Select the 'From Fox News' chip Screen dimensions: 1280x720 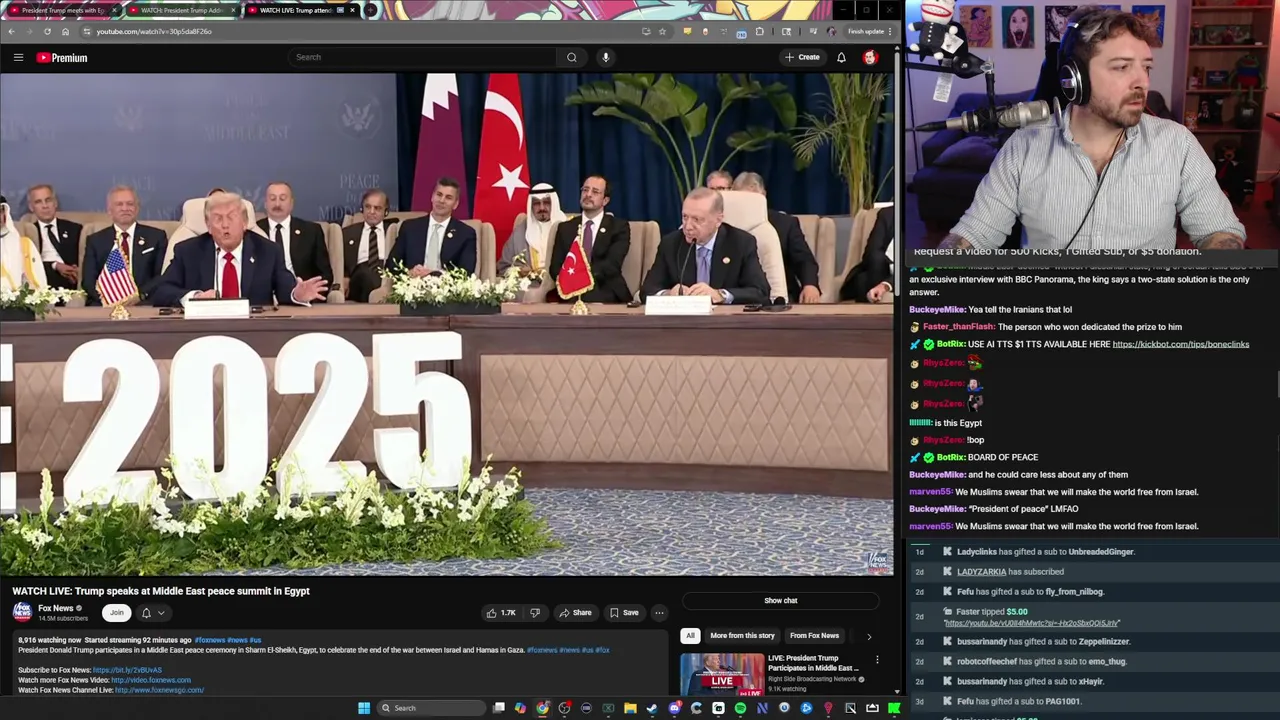814,636
